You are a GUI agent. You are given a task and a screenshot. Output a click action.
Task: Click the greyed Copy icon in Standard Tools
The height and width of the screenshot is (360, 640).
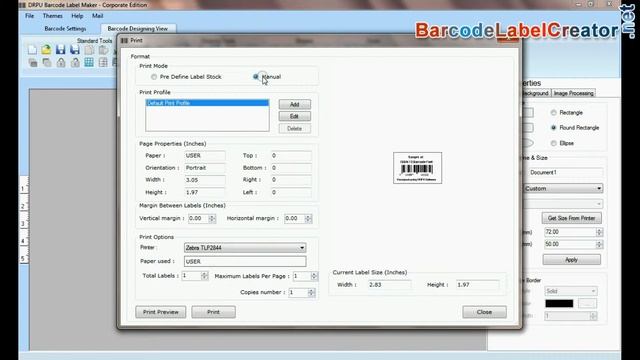89,50
